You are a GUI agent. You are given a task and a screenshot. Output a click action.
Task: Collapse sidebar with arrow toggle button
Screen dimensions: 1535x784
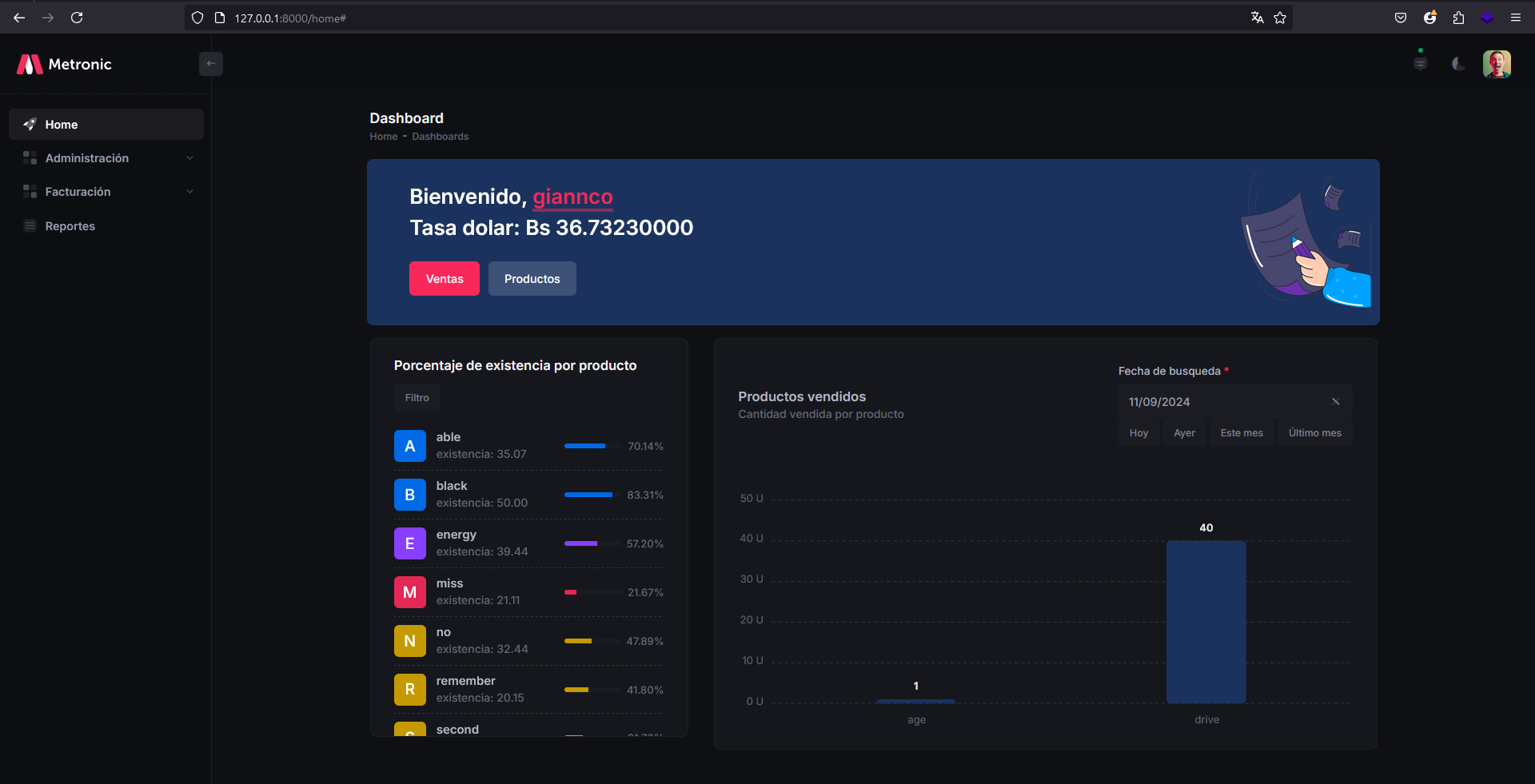(210, 64)
